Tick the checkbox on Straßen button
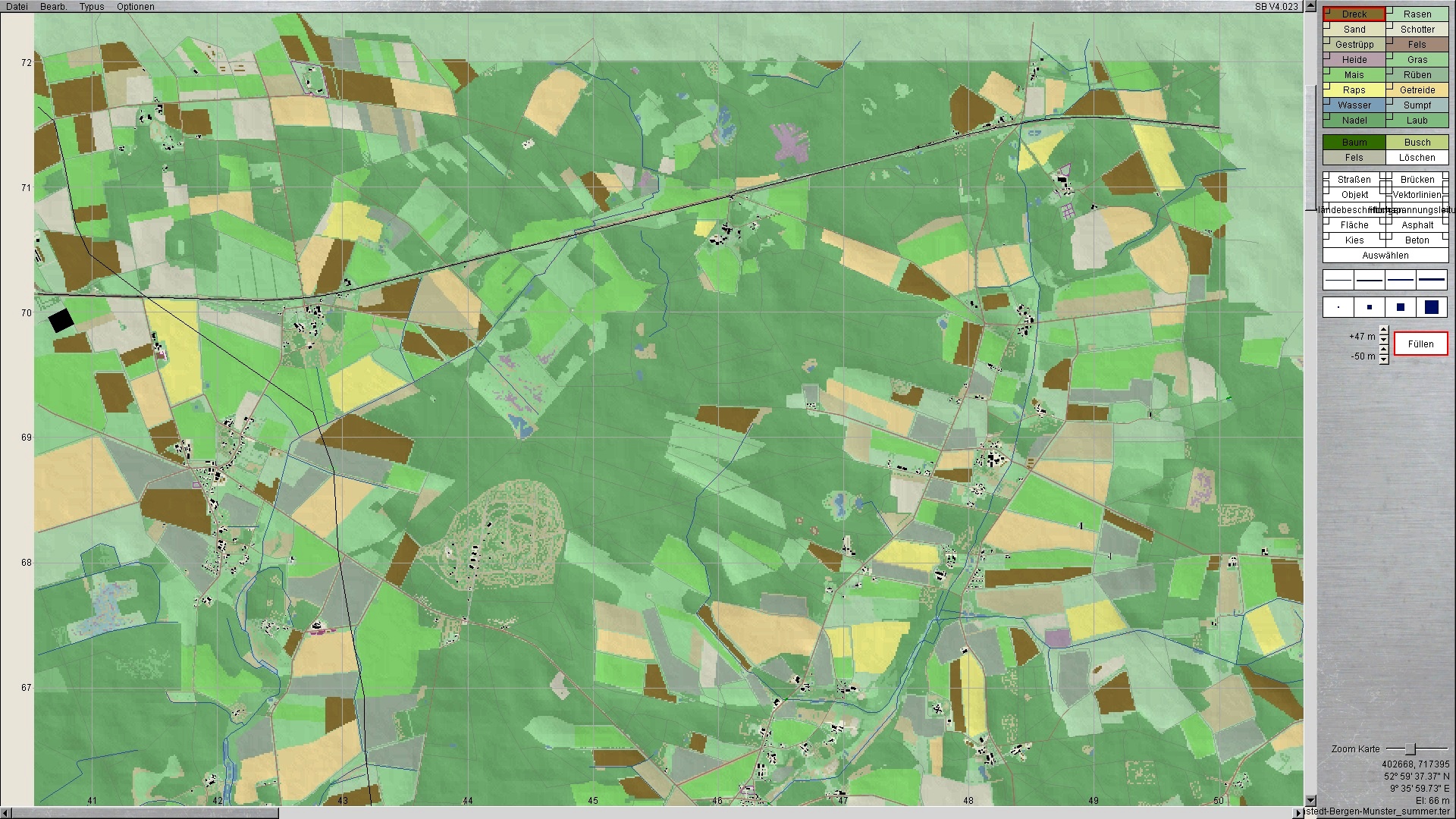This screenshot has width=1456, height=819. [1327, 177]
